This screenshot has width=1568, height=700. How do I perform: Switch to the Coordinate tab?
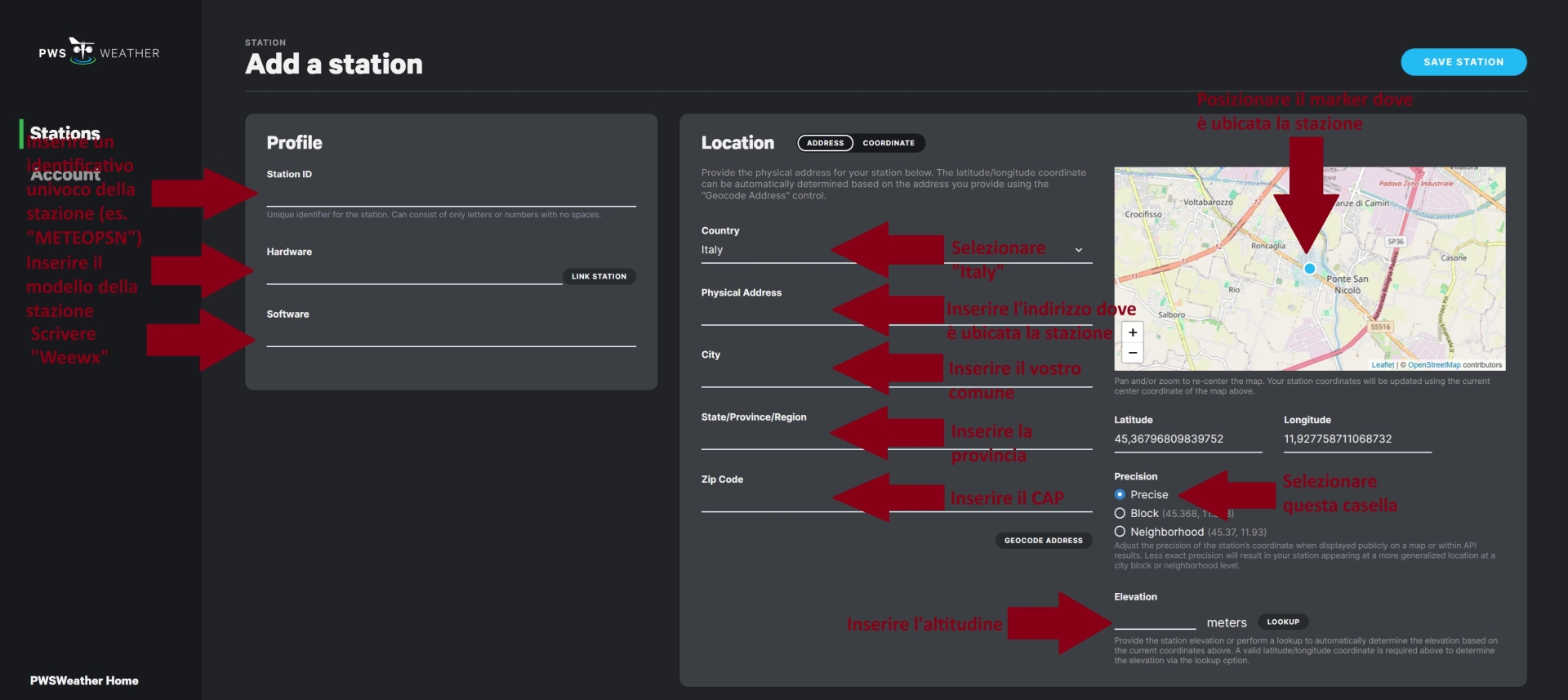[889, 143]
